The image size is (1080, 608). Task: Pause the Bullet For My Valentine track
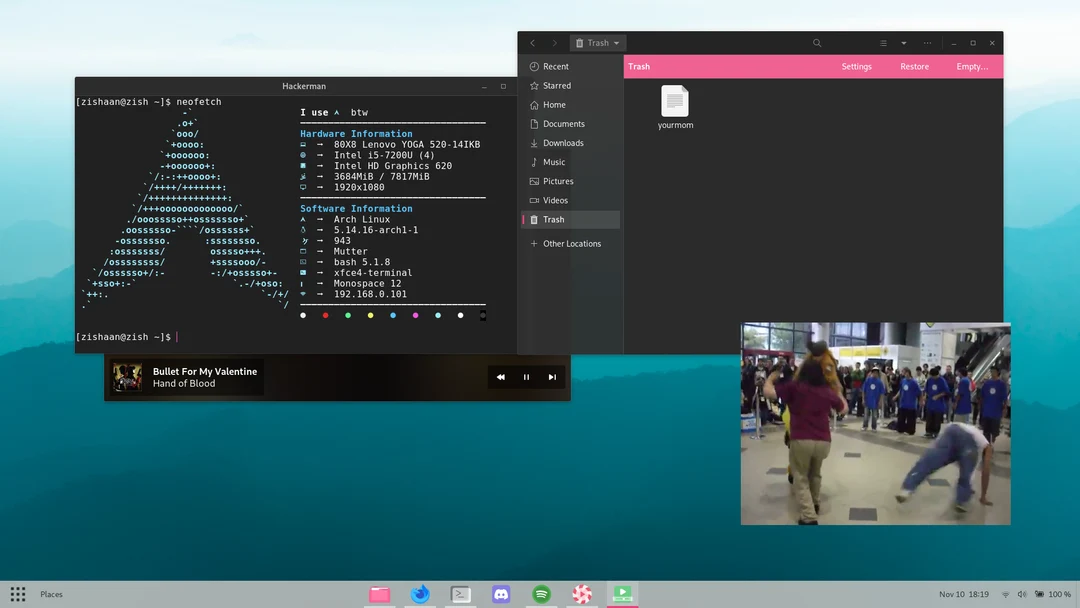(526, 377)
